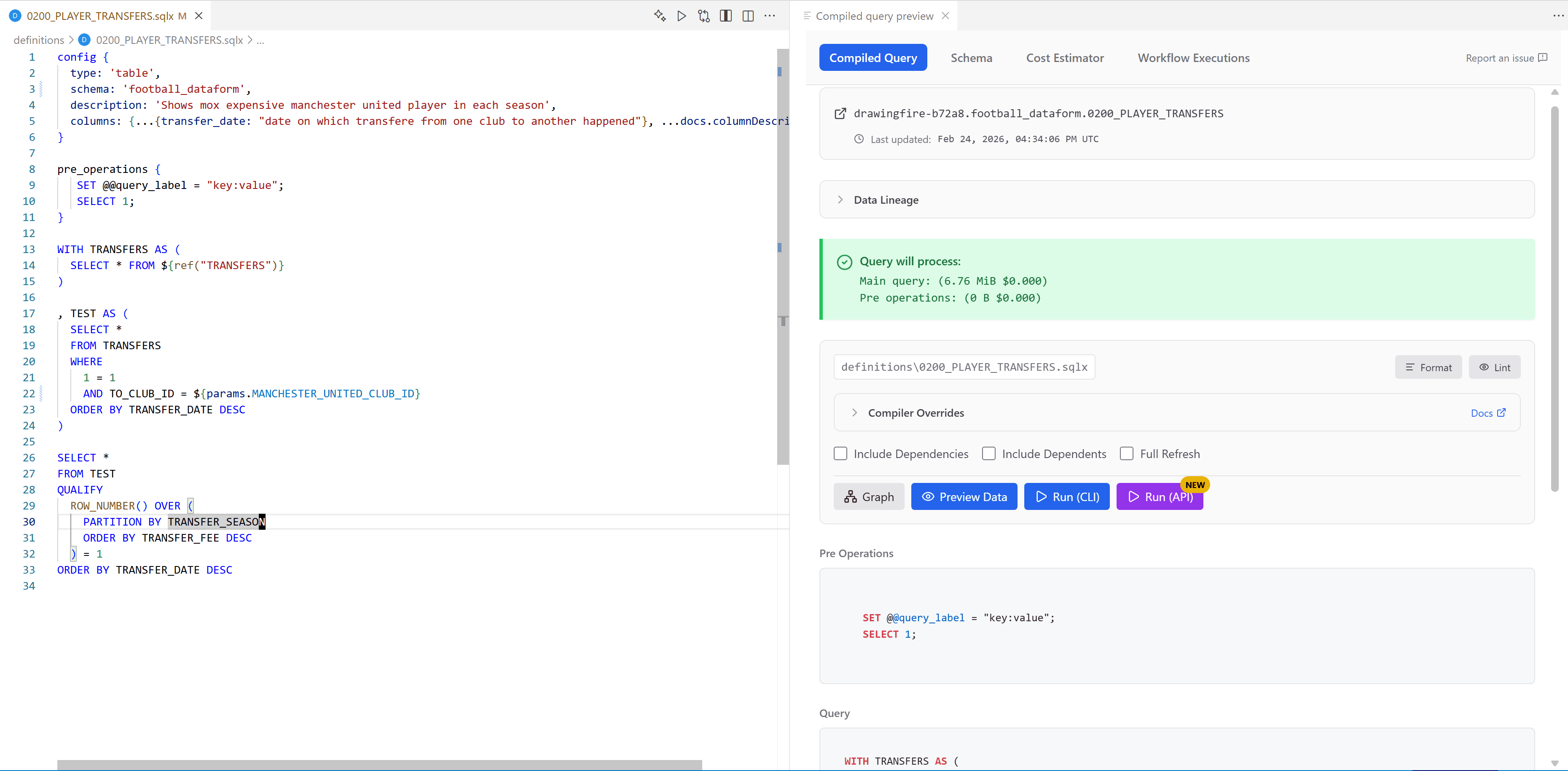This screenshot has width=1568, height=771.
Task: Click the Preview Data button
Action: click(x=964, y=497)
